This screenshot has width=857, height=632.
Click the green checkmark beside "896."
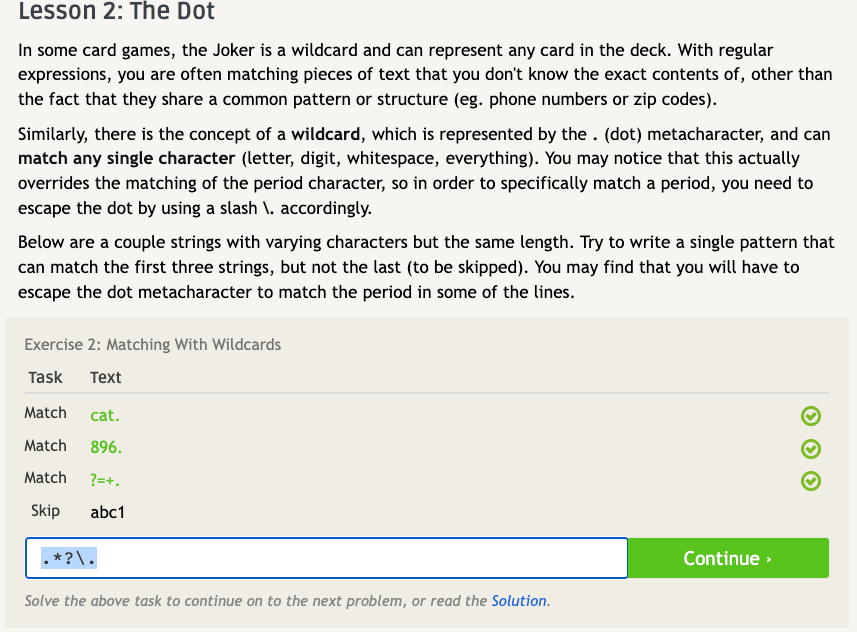[811, 449]
